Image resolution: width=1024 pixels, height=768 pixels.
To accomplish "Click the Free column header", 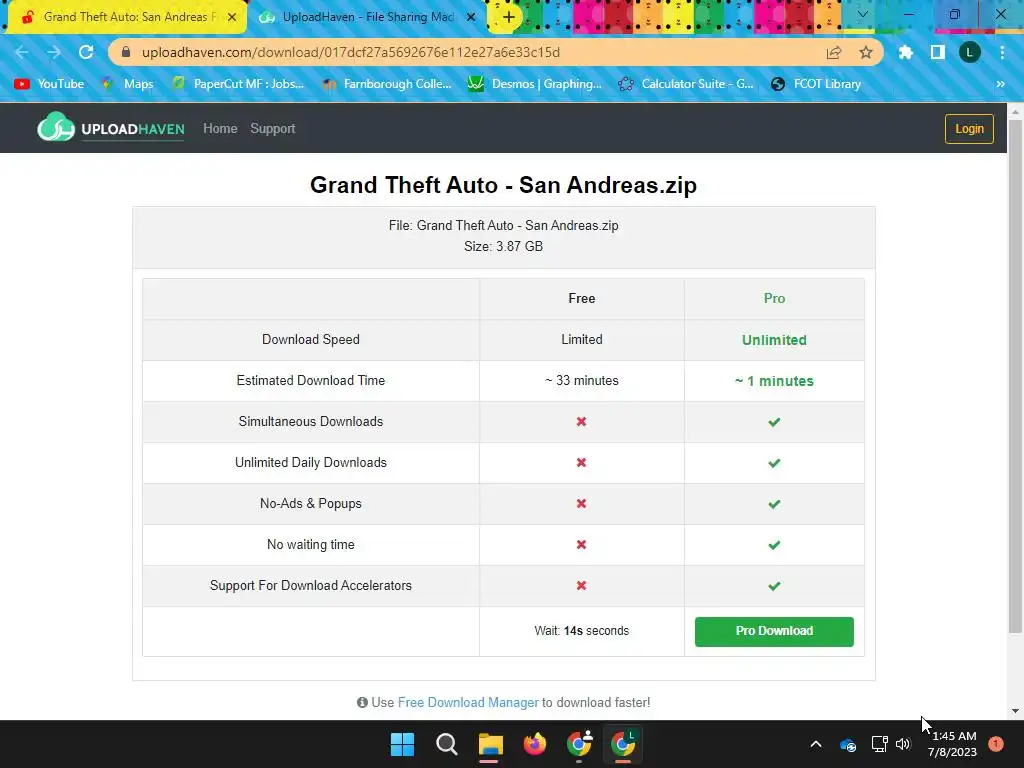I will point(581,298).
